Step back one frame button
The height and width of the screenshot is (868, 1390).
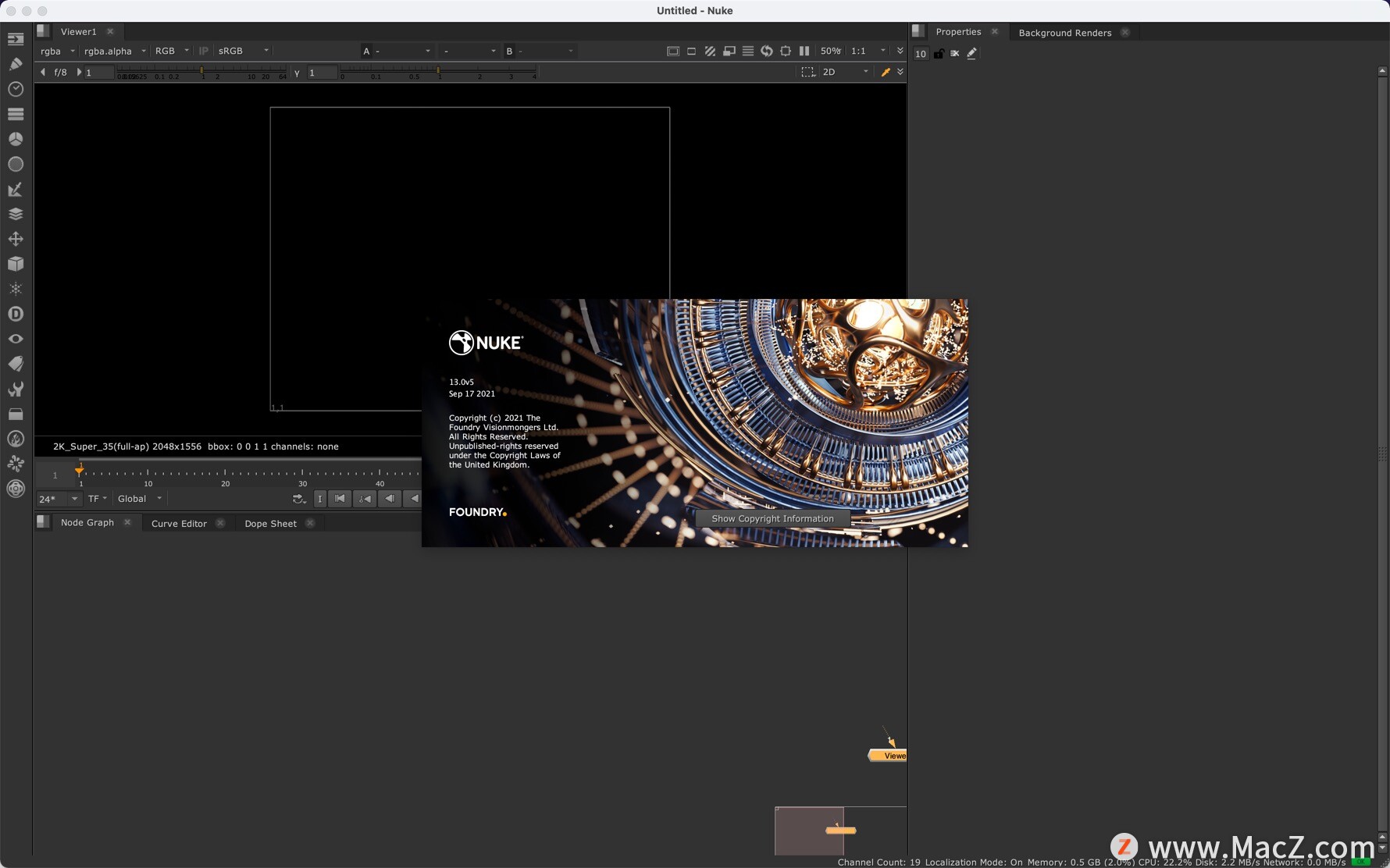click(x=390, y=499)
